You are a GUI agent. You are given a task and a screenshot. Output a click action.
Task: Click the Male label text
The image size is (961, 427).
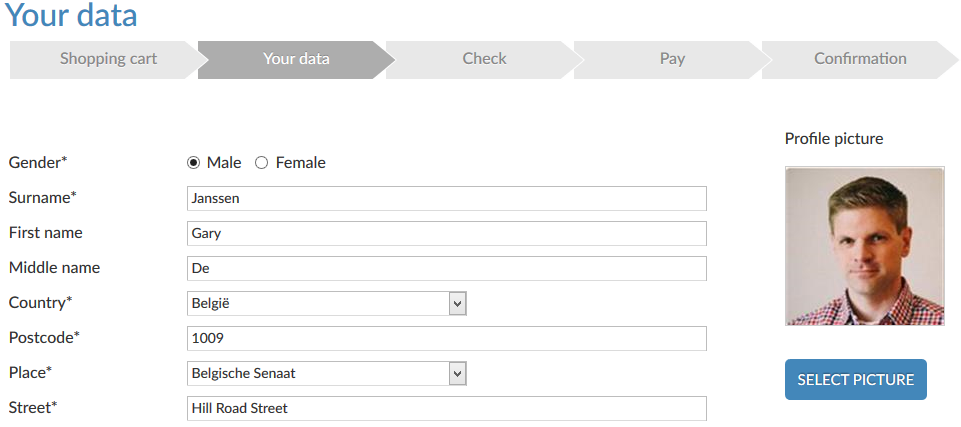tap(224, 163)
